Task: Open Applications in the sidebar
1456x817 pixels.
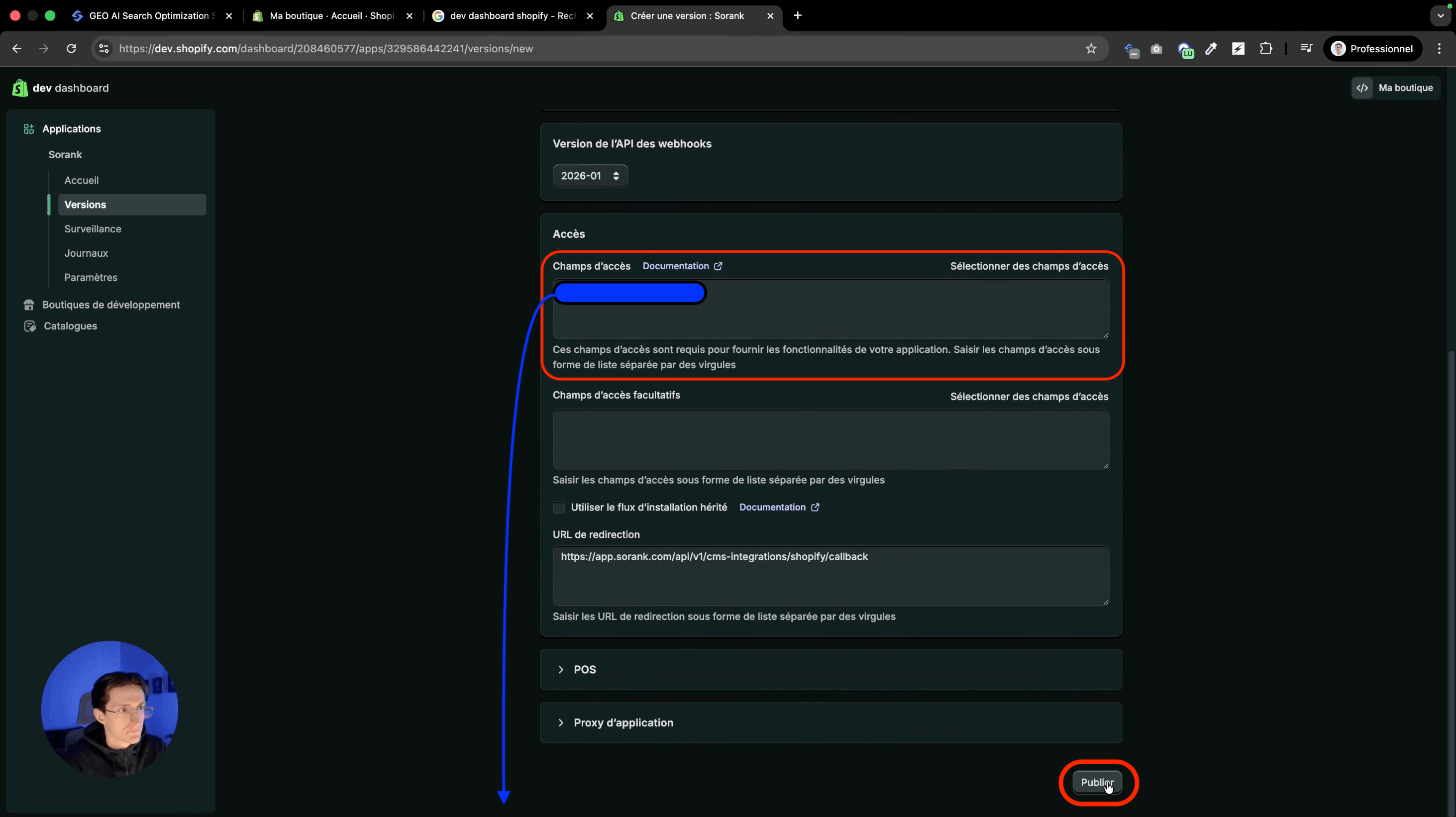Action: click(x=71, y=129)
